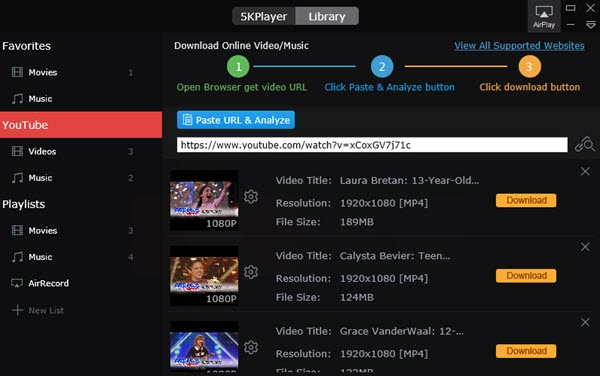Click the film icon next to YouTube Videos
The image size is (600, 376).
pos(17,151)
